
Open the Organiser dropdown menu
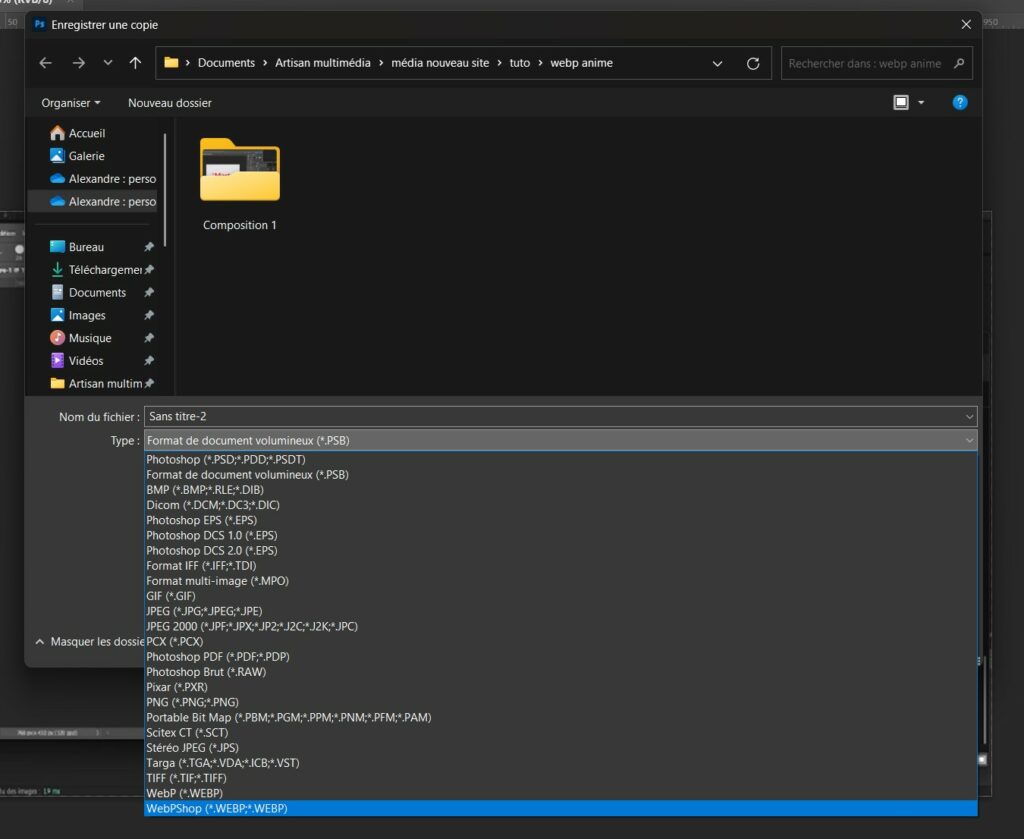click(71, 103)
